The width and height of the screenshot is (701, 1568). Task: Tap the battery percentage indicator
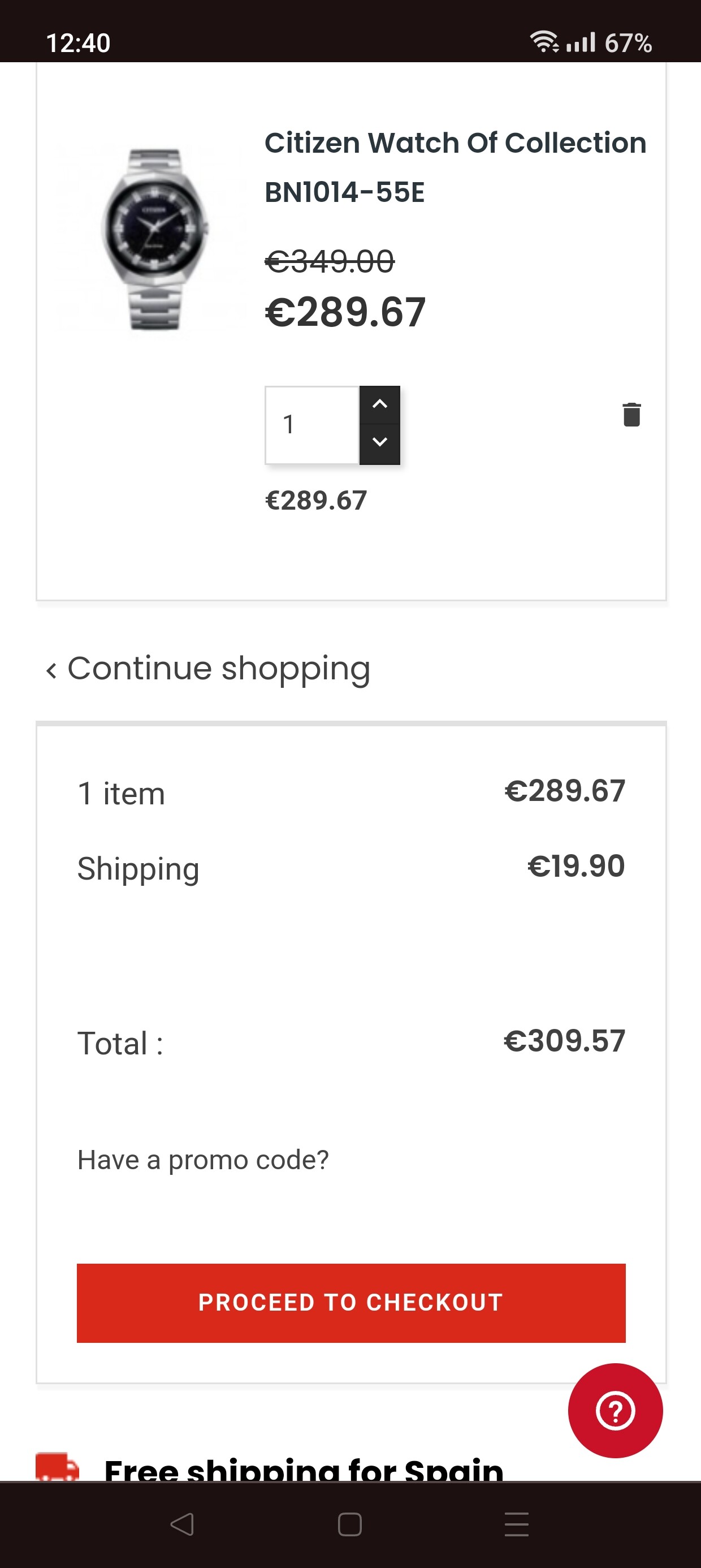[628, 43]
